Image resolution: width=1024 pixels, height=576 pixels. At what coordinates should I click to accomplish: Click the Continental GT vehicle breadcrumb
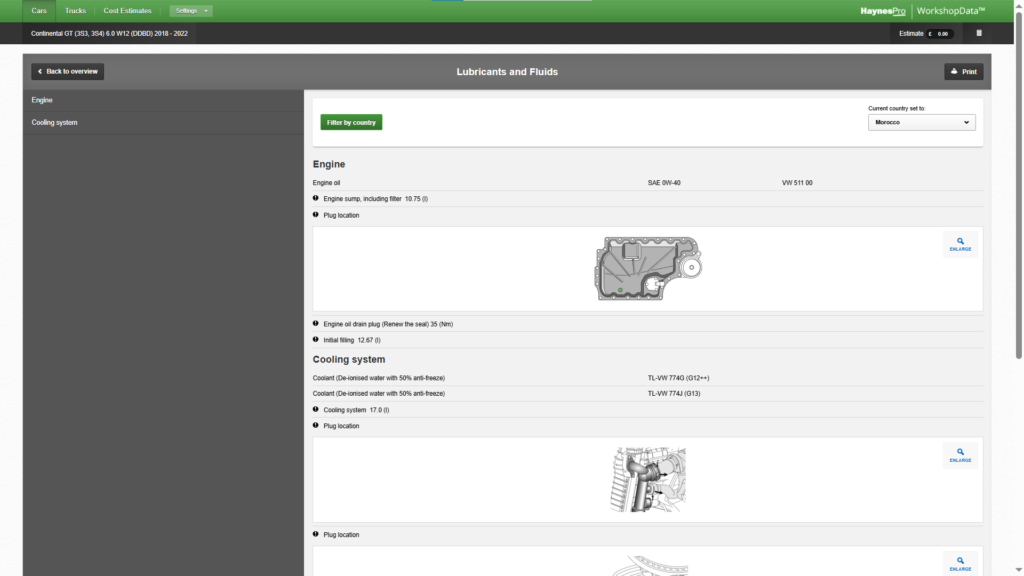[109, 33]
